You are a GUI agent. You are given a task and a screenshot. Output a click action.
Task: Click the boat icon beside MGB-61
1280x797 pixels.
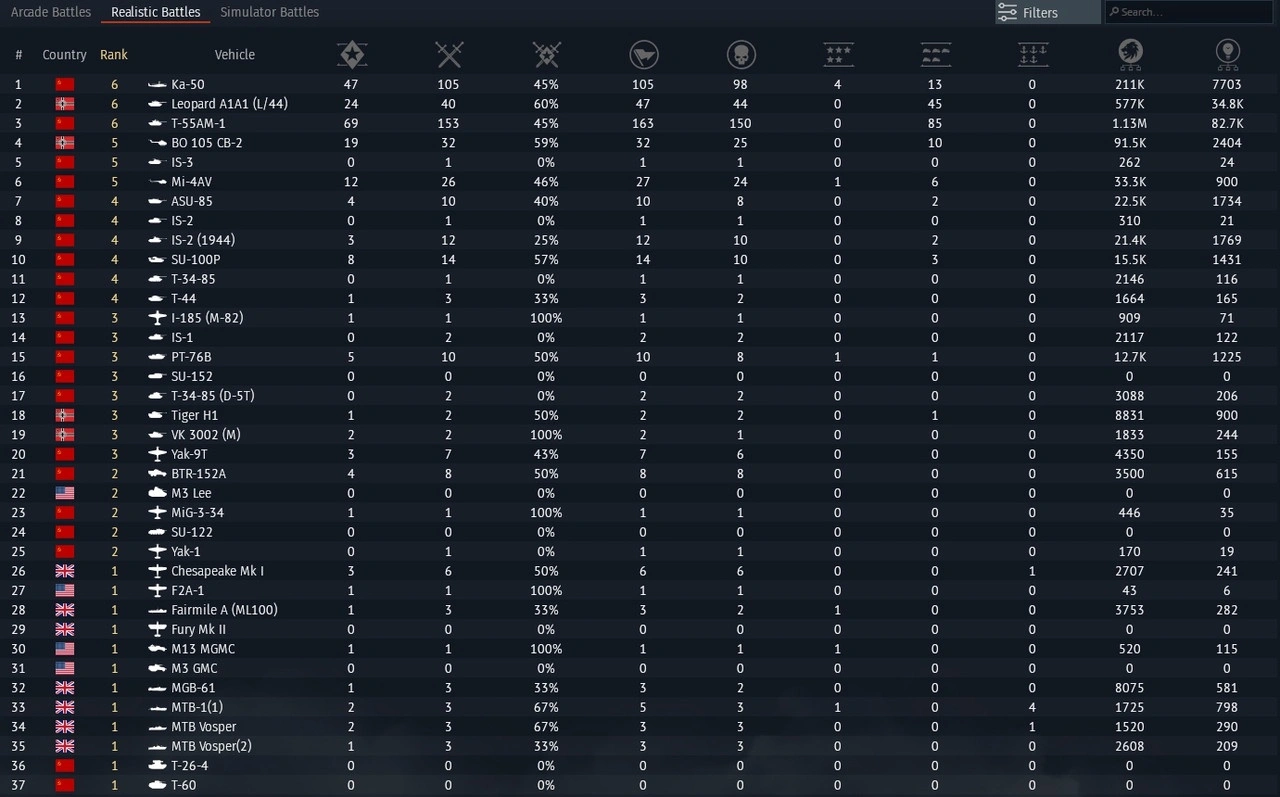pos(157,688)
